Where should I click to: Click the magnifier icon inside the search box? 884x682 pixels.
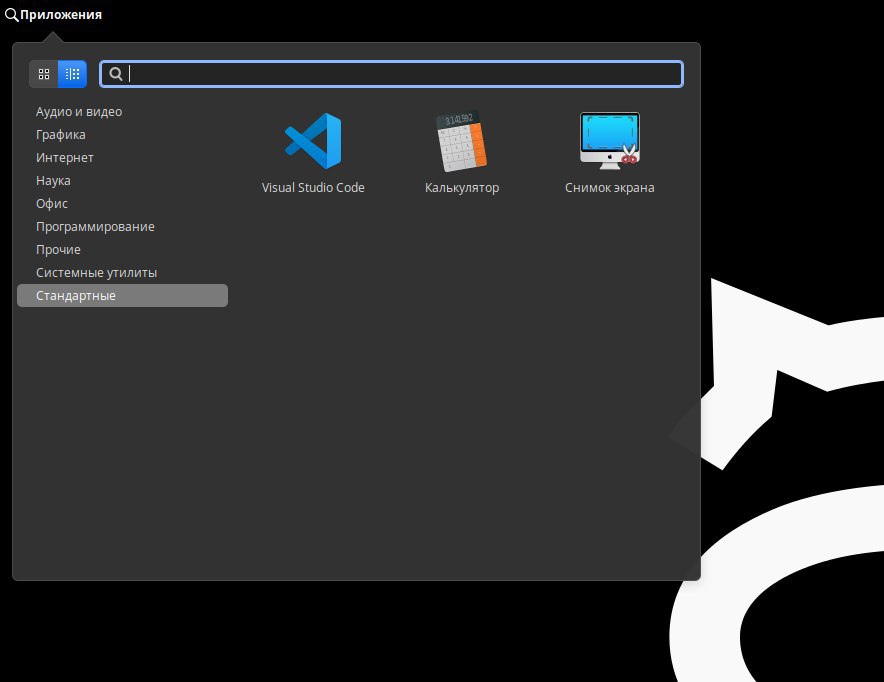pyautogui.click(x=116, y=74)
